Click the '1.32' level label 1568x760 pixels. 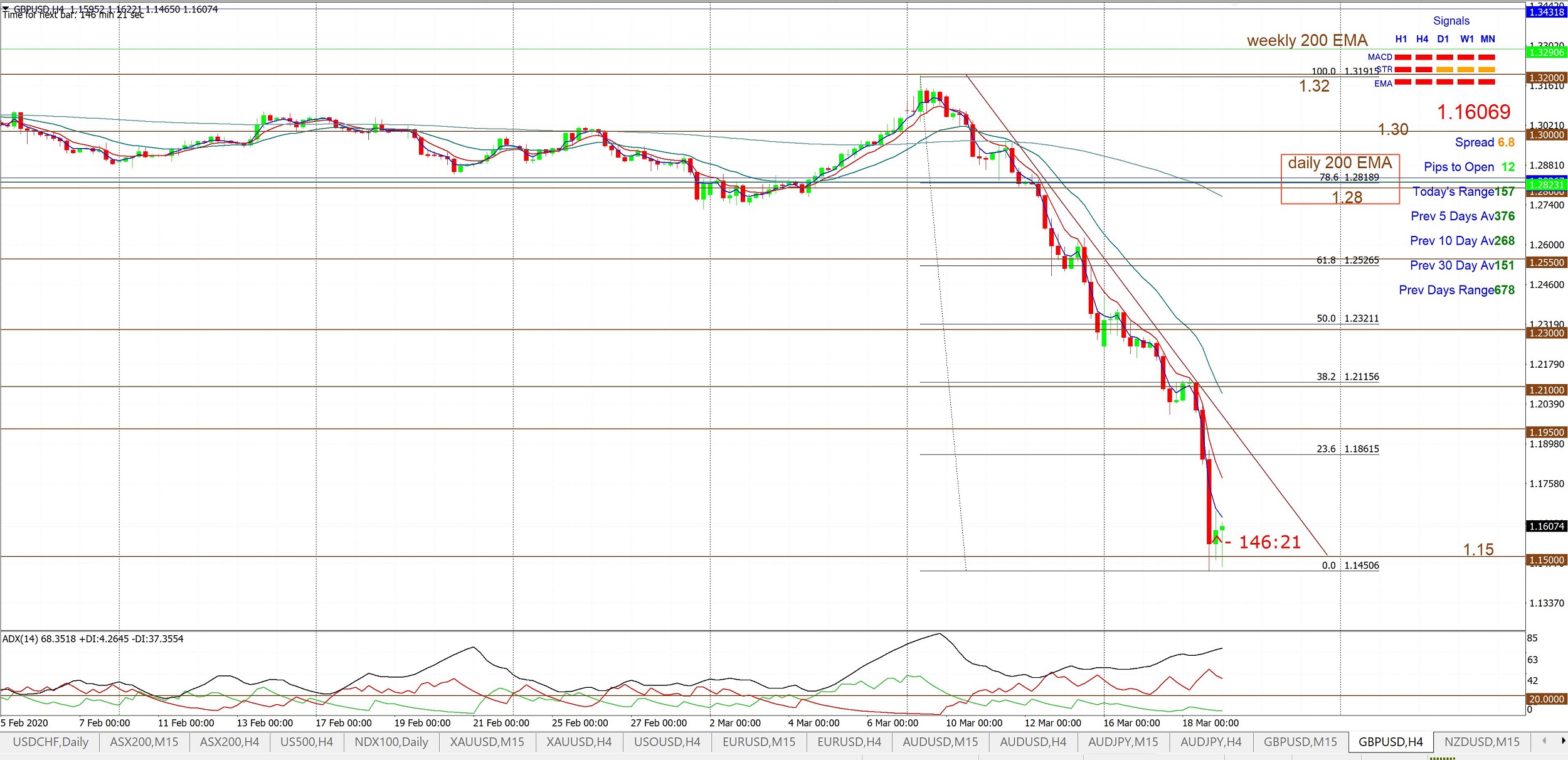1314,86
